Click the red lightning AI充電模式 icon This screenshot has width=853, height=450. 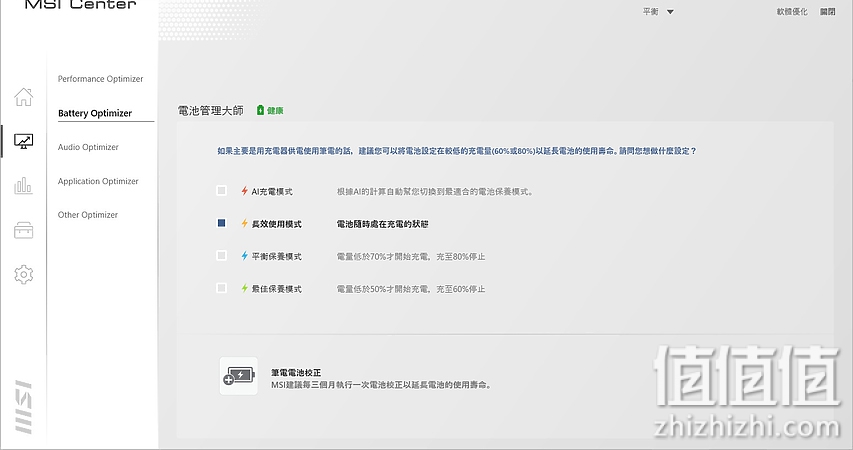(245, 191)
